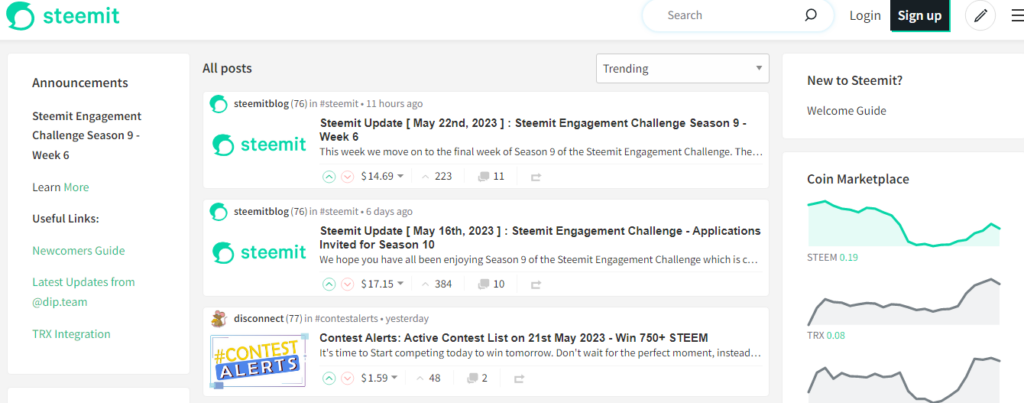The height and width of the screenshot is (403, 1024).
Task: Downvote the May 16th Steemit Update post
Action: click(347, 284)
